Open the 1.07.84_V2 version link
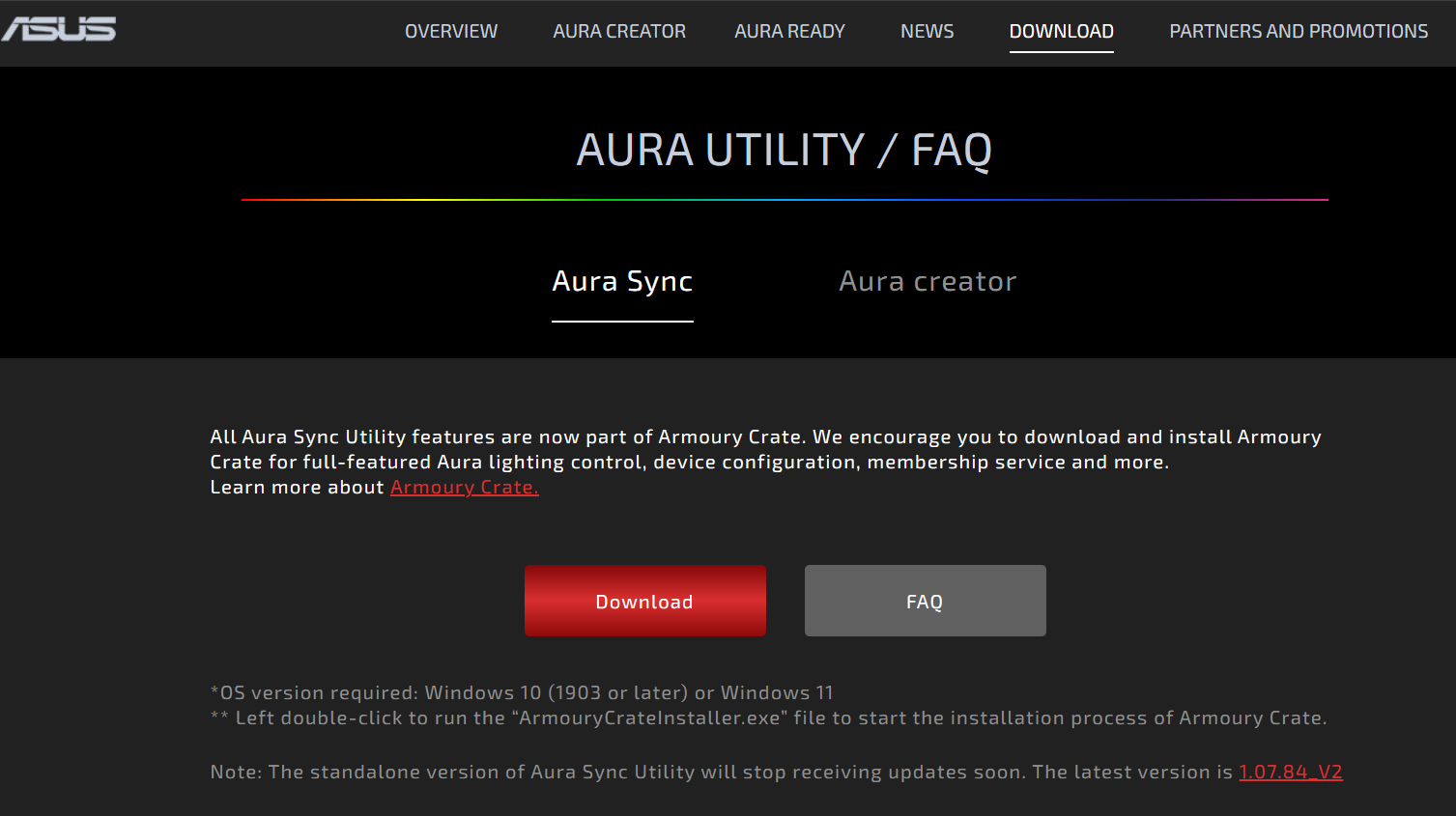The image size is (1456, 816). click(x=1291, y=772)
